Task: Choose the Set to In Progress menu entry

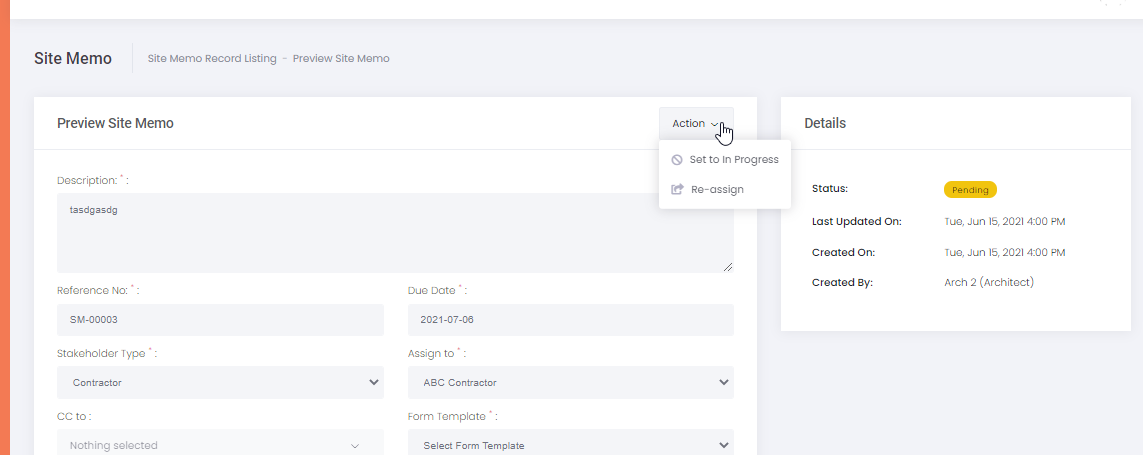Action: [733, 160]
